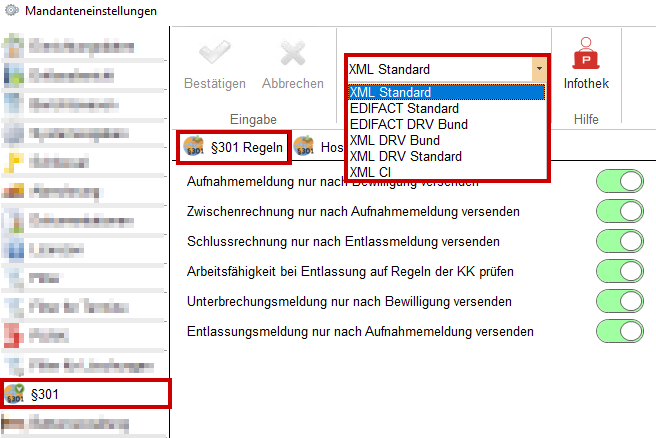
Task: Switch off Arbeitsfähigkeit bei Entlassung prüfen
Action: [620, 272]
